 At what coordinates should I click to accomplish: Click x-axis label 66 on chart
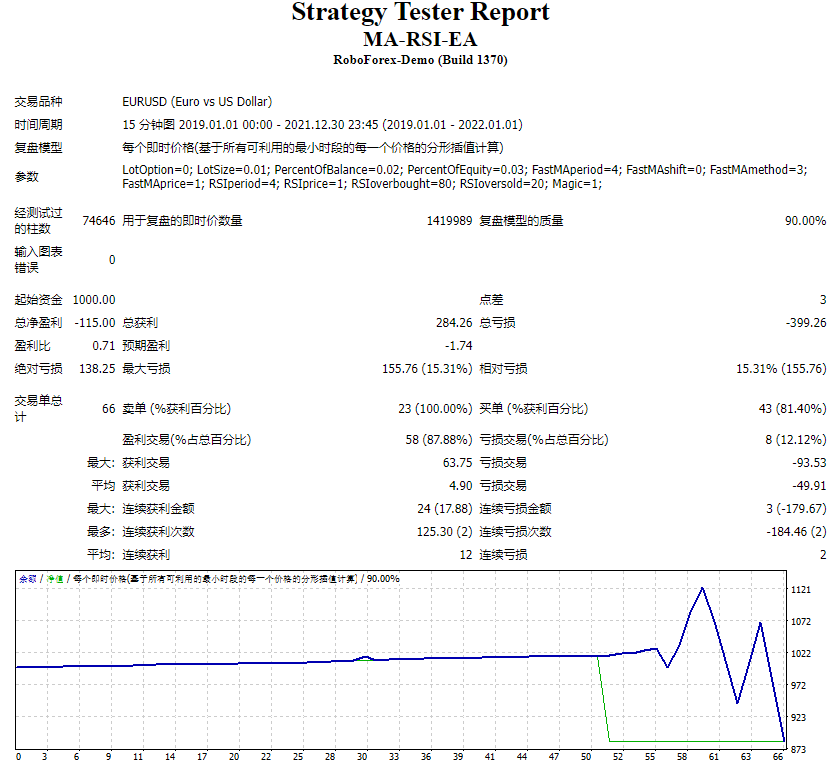click(778, 756)
